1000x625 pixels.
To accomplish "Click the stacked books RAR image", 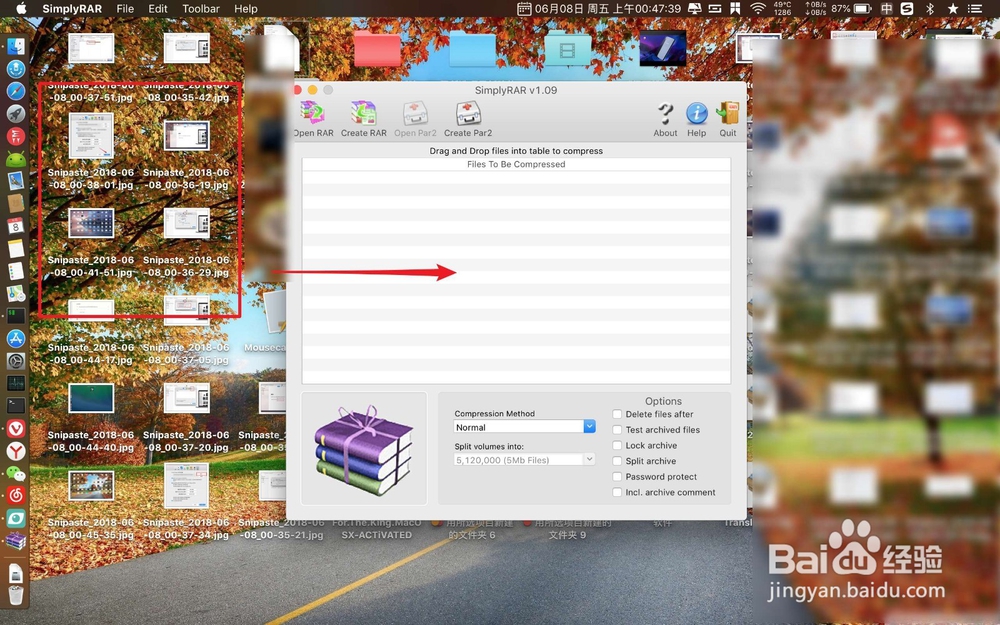I will click(x=364, y=451).
